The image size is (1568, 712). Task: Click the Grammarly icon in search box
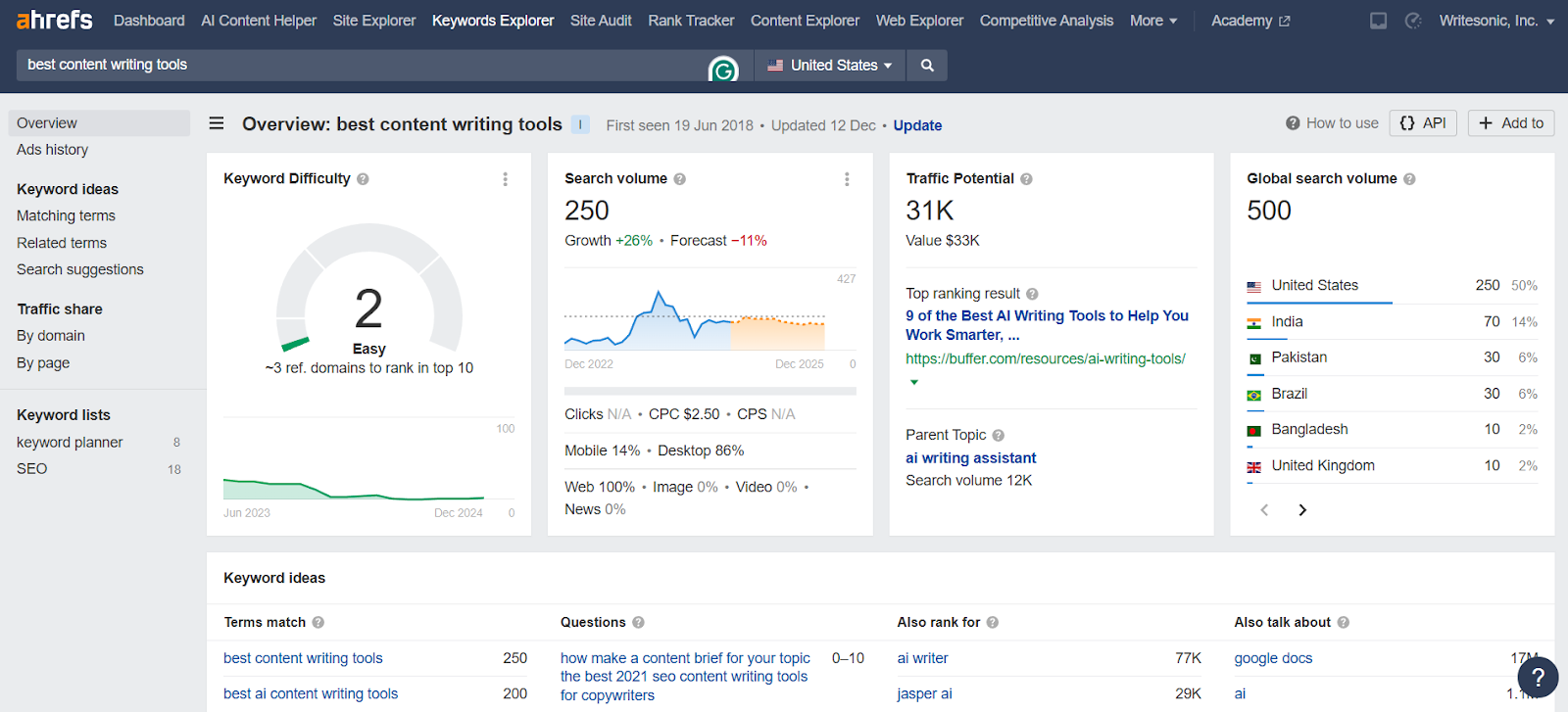point(723,70)
